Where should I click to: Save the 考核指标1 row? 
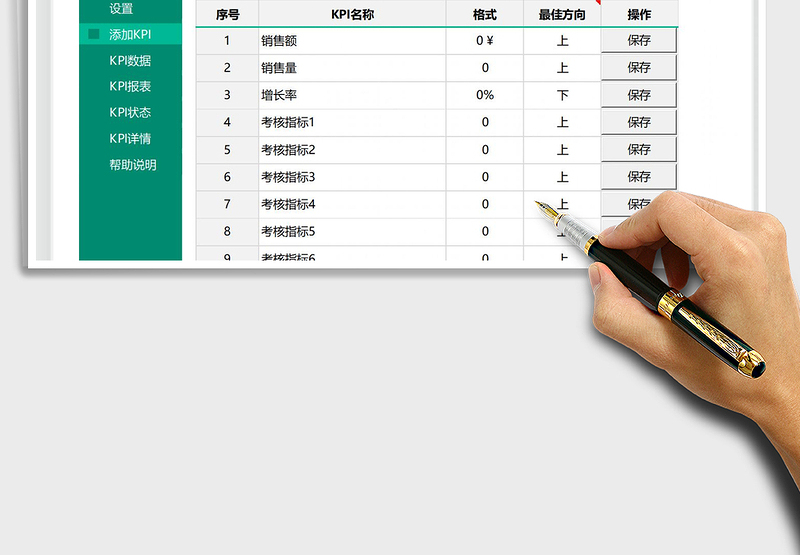coord(639,122)
